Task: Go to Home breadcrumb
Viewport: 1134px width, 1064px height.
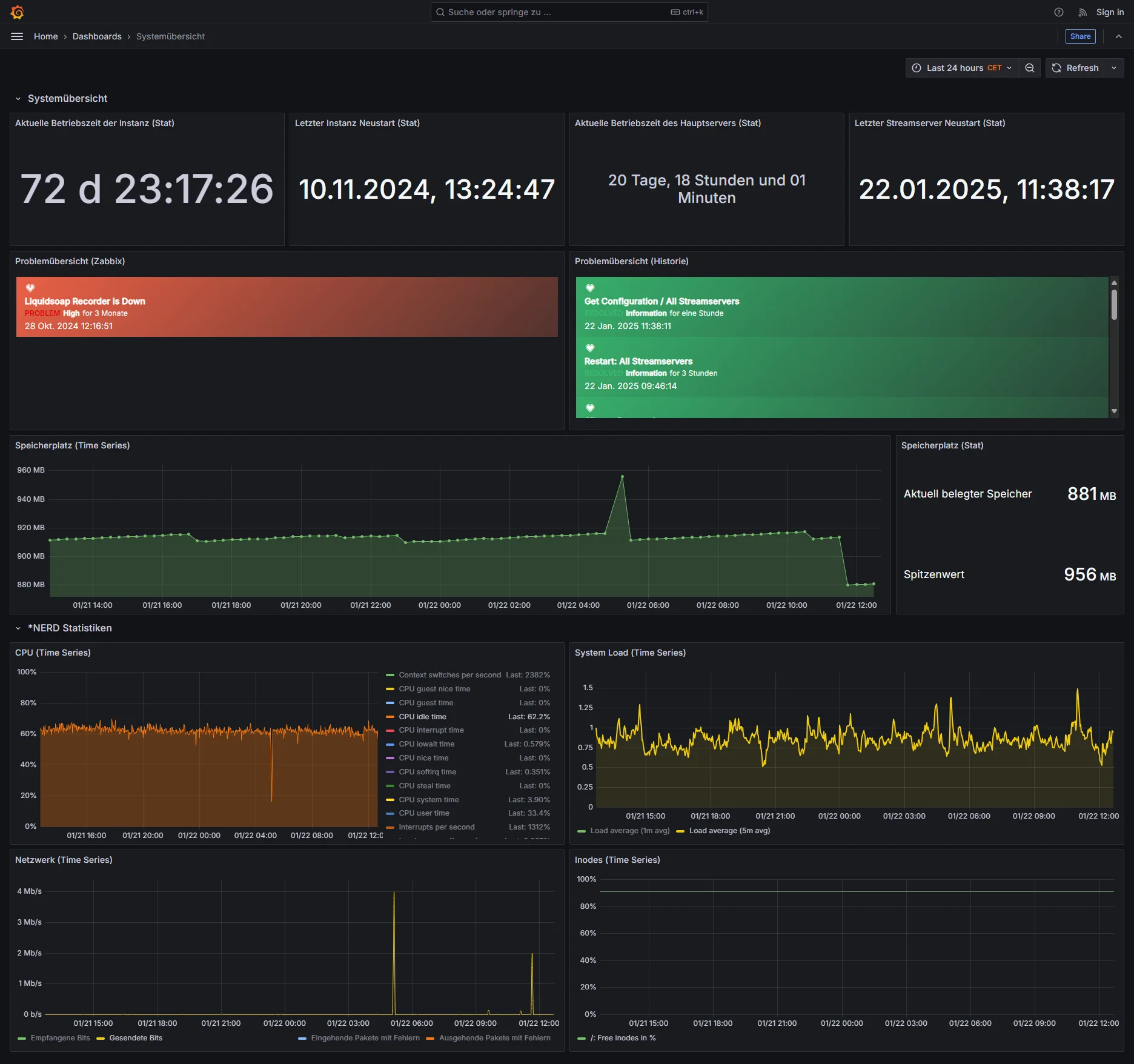Action: coord(45,36)
